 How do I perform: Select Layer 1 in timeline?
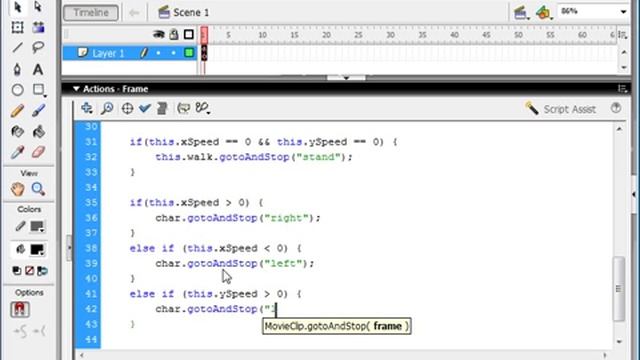(x=108, y=53)
